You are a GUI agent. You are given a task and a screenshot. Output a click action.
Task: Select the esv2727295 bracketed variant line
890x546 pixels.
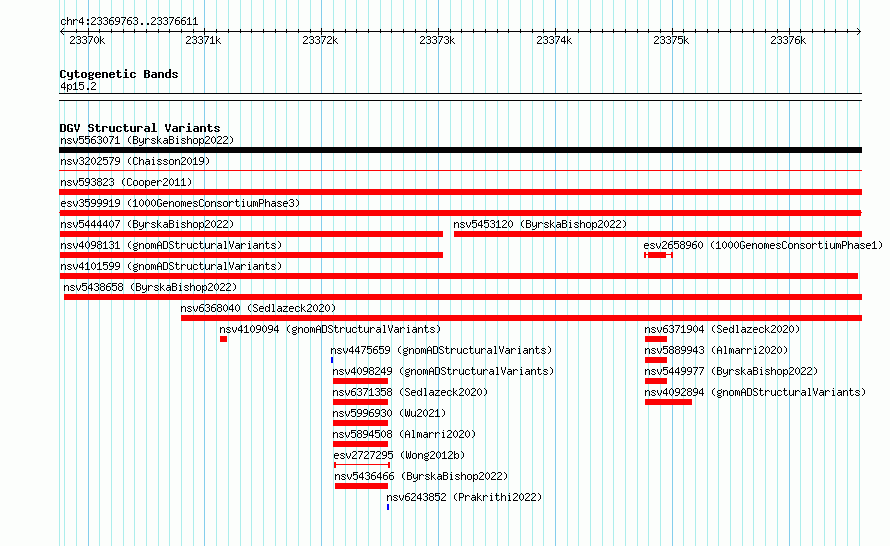tap(362, 465)
